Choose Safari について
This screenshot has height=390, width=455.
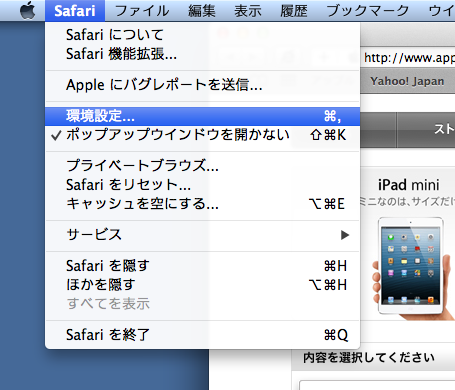[203, 35]
